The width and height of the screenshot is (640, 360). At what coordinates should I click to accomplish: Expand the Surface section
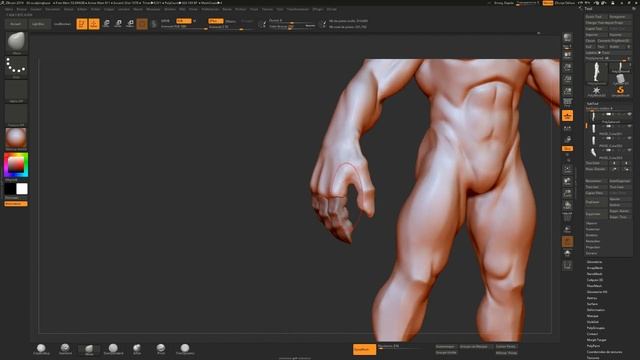(x=592, y=304)
